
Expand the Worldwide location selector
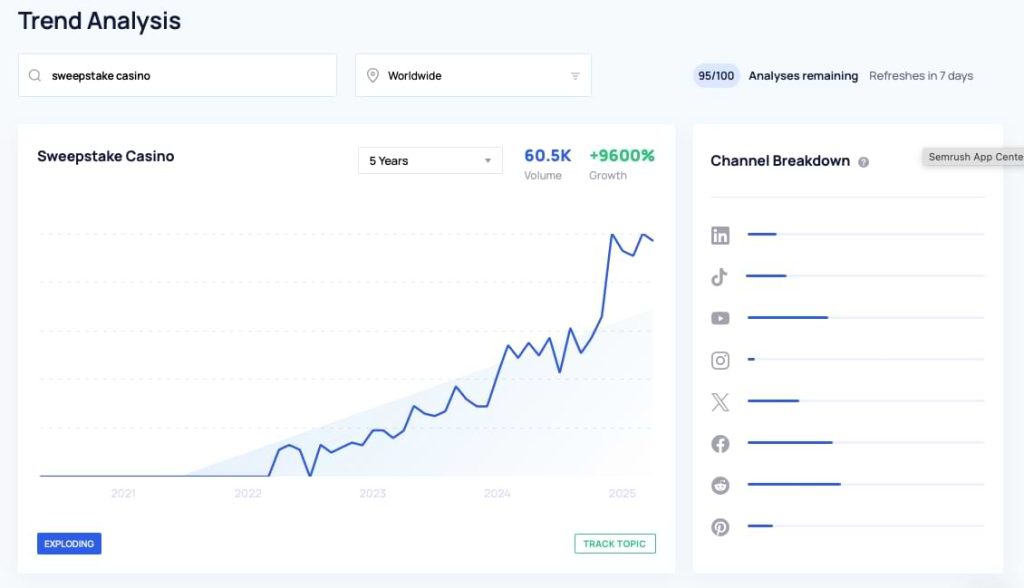point(574,74)
